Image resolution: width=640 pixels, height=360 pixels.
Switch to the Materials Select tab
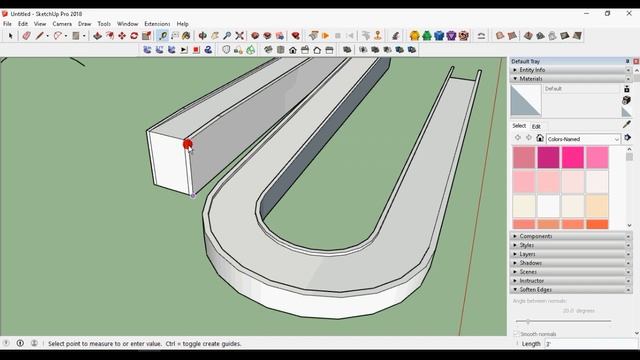pyautogui.click(x=519, y=126)
